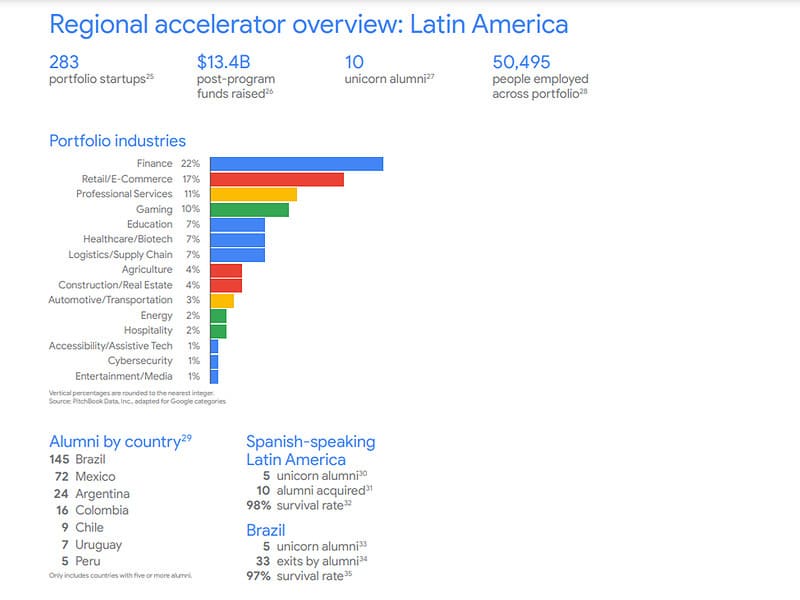800x600 pixels.
Task: Click the 'Construction/Real Estate' label
Action: coord(115,285)
